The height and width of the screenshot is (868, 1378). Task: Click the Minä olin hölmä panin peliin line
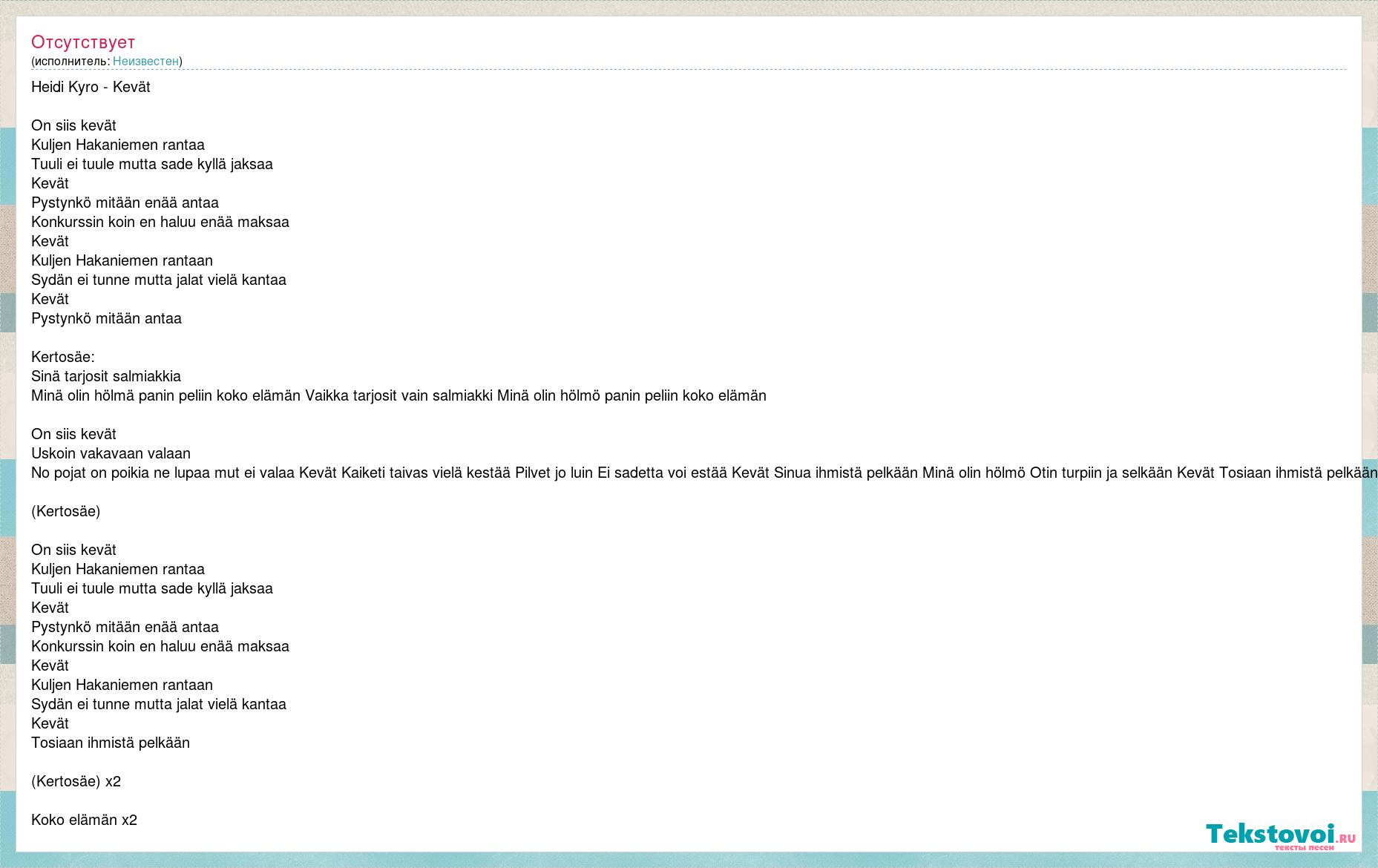[x=398, y=395]
